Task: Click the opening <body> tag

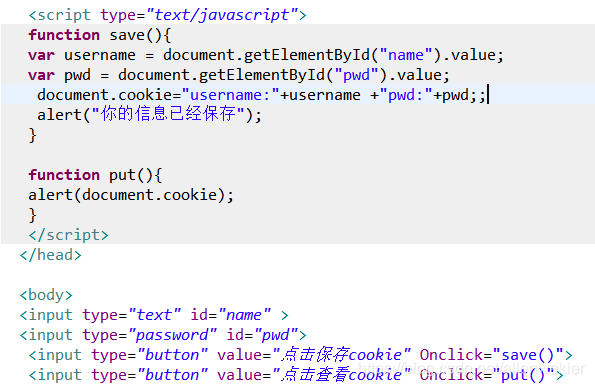Action: pos(46,295)
